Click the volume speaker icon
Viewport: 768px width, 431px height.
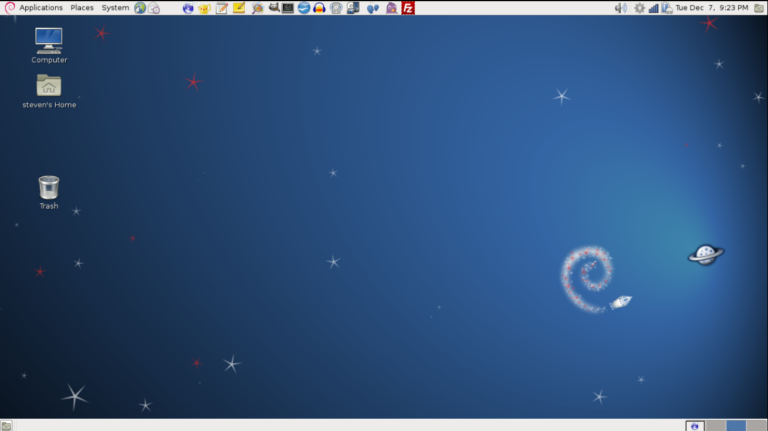tap(621, 8)
